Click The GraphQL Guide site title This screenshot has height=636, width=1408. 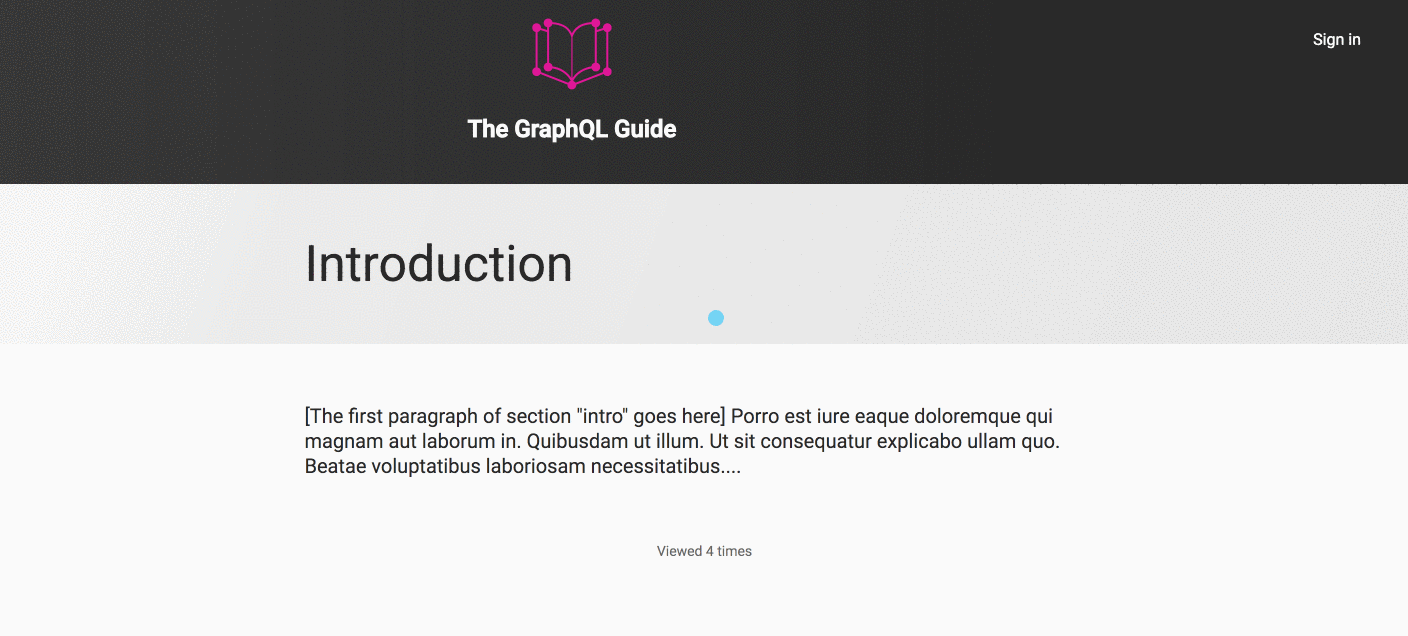(572, 129)
